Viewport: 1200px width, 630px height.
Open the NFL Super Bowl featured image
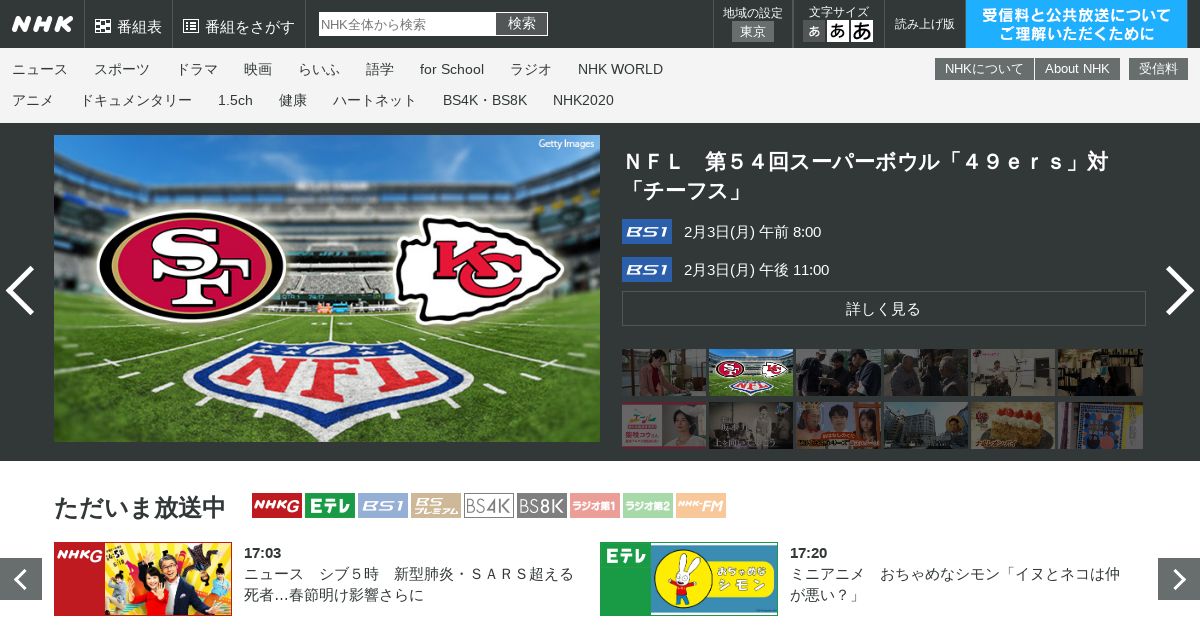(x=327, y=288)
